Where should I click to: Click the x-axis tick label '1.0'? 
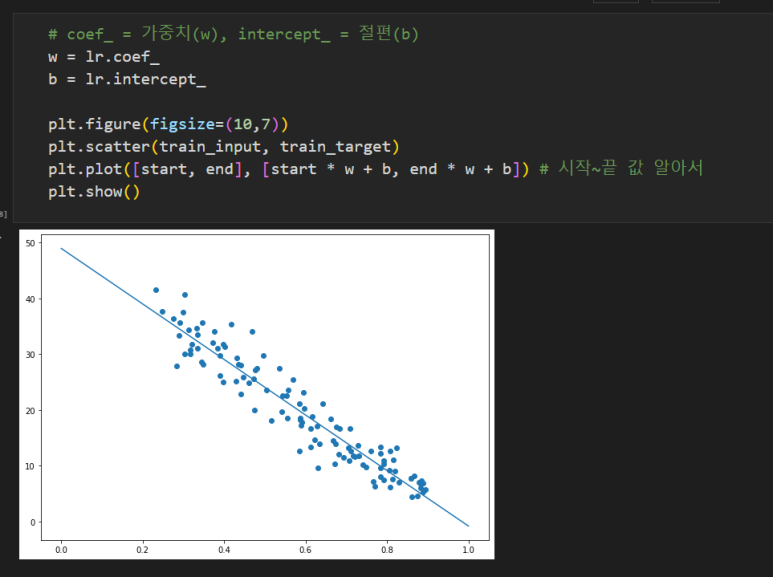click(468, 550)
